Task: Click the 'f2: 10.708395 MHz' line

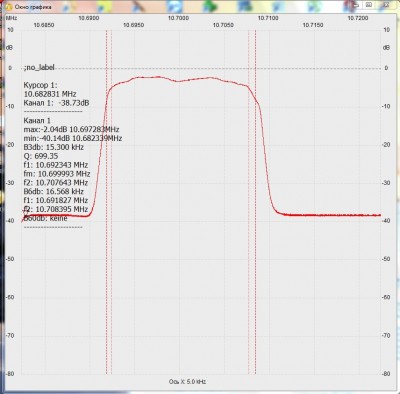Action: pyautogui.click(x=56, y=209)
